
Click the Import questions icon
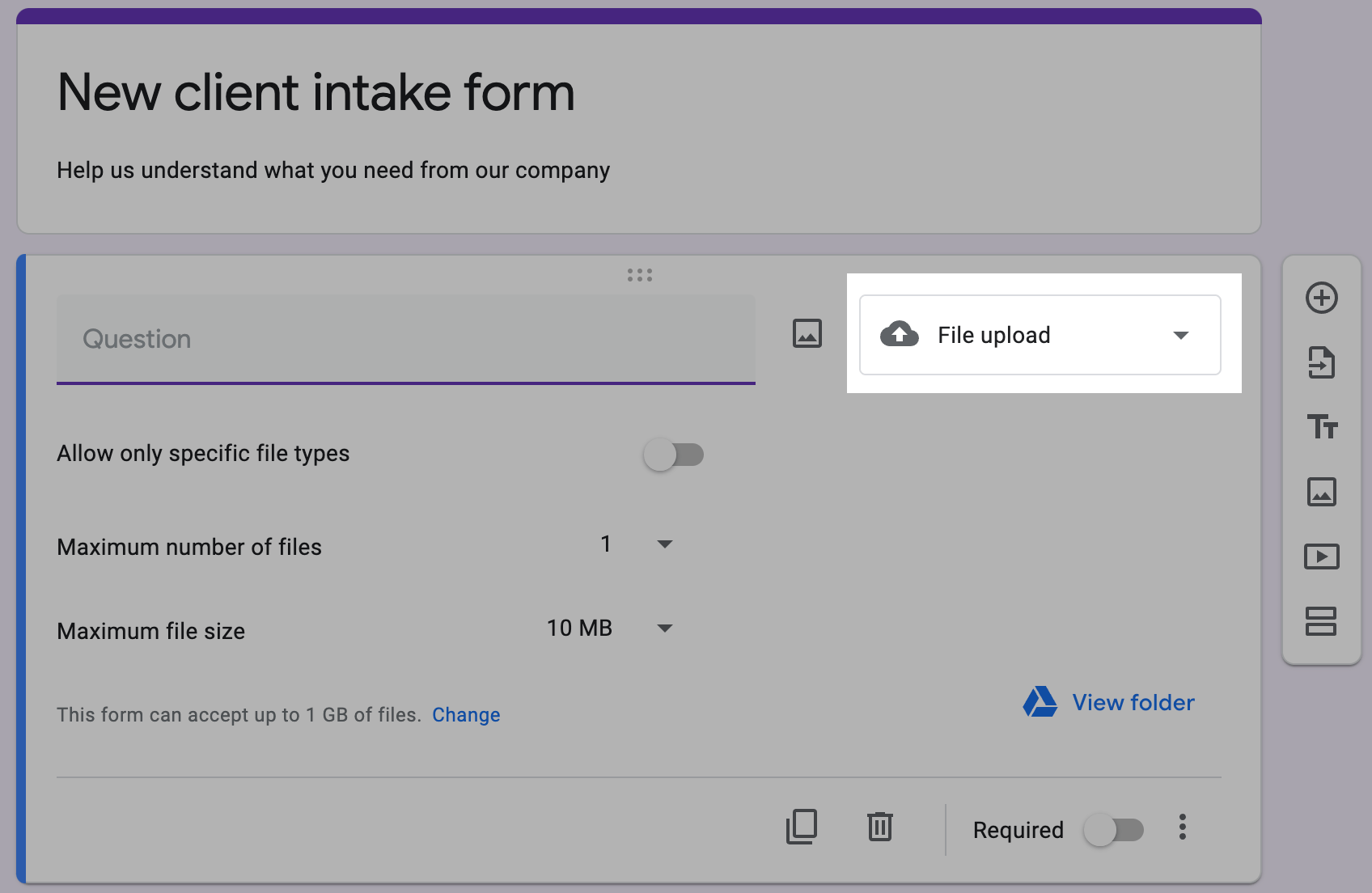1321,362
